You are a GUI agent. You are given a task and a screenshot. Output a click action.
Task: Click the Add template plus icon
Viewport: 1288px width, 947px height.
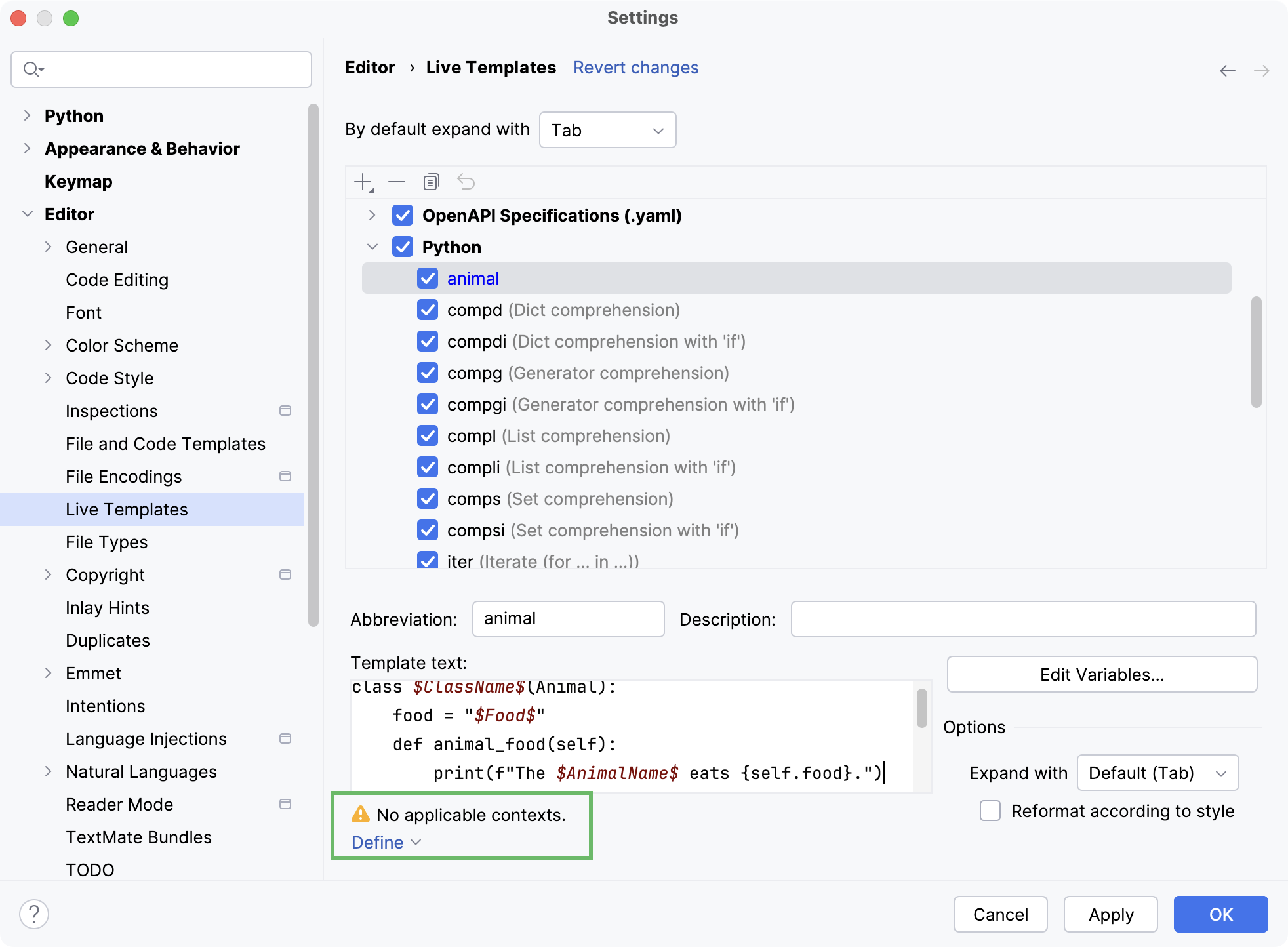[363, 182]
